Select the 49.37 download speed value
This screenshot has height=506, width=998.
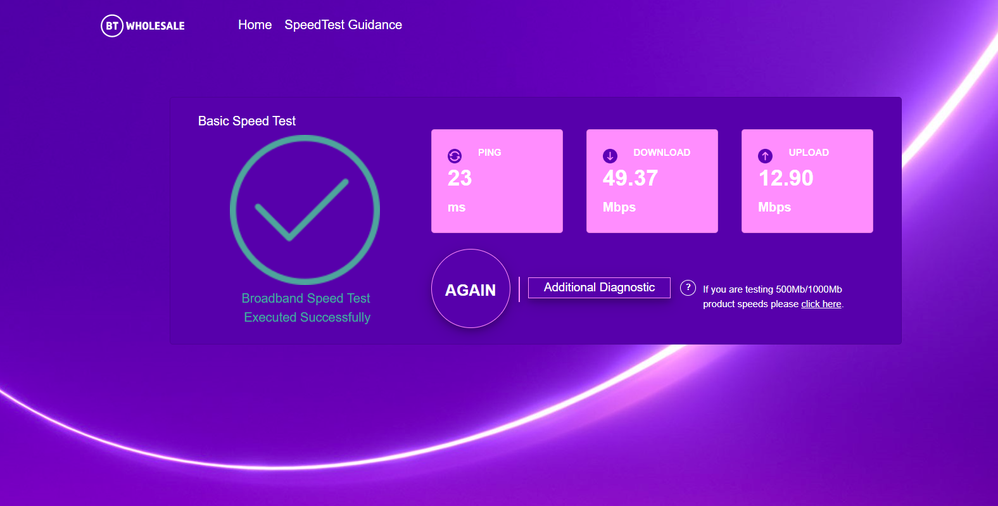pos(630,179)
